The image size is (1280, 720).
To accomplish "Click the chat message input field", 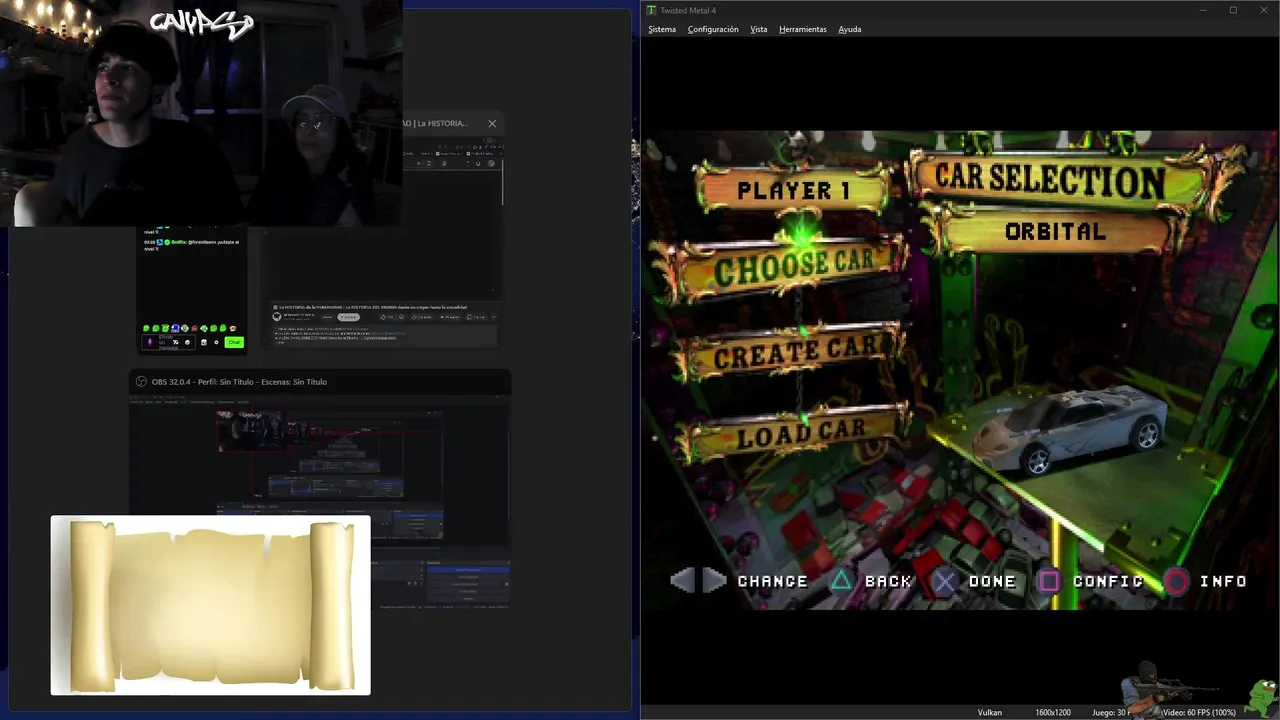I will click(x=168, y=342).
